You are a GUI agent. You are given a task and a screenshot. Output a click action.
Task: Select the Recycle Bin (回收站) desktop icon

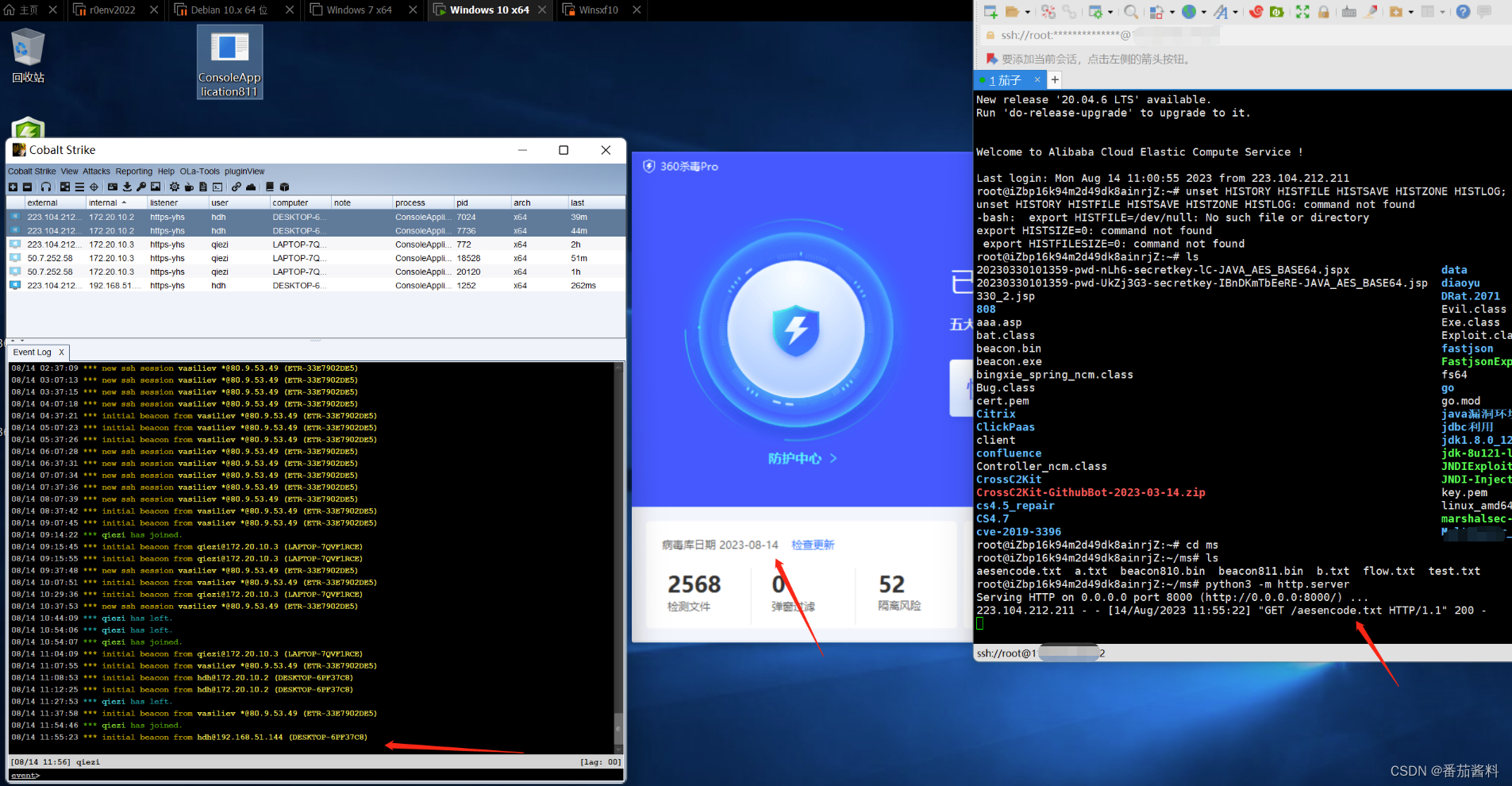point(28,56)
